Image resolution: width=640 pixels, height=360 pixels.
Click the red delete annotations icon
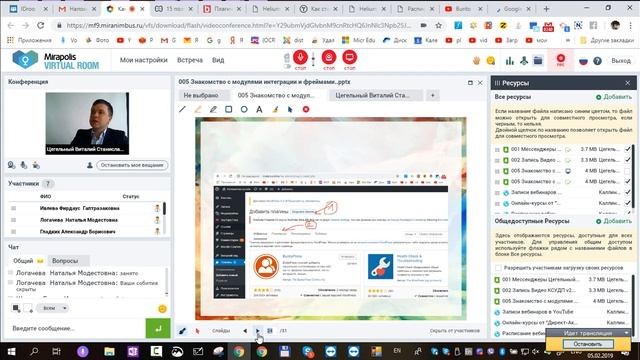[x=306, y=109]
